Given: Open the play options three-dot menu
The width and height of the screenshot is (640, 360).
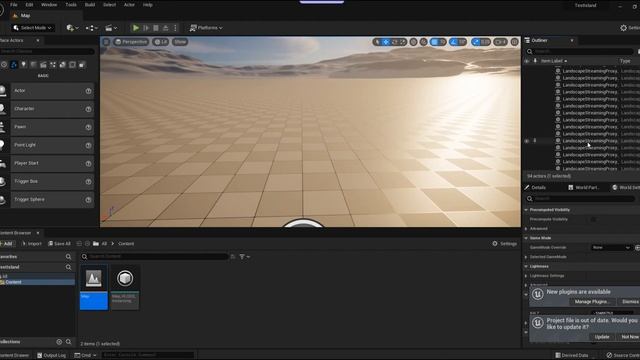Looking at the screenshot, I should [175, 28].
